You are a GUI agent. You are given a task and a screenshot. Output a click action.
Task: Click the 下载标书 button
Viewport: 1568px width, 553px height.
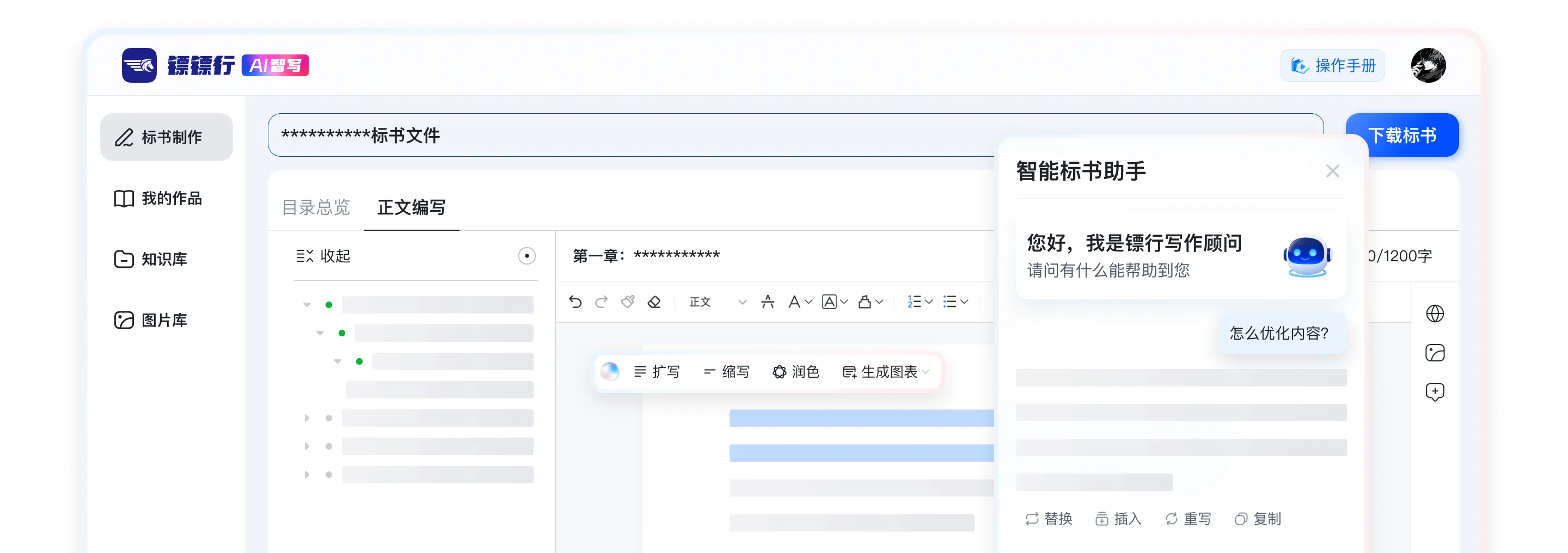[1402, 135]
